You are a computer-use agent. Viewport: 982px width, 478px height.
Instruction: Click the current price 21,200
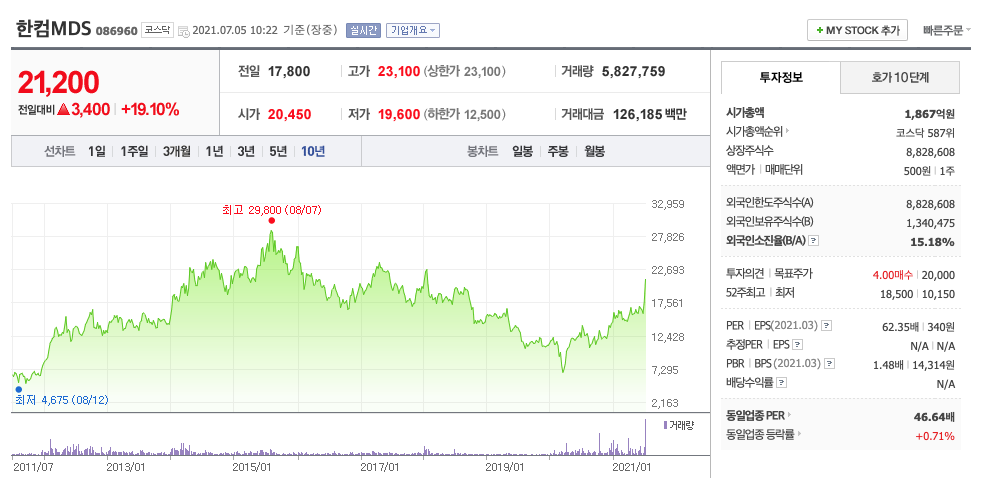(58, 82)
